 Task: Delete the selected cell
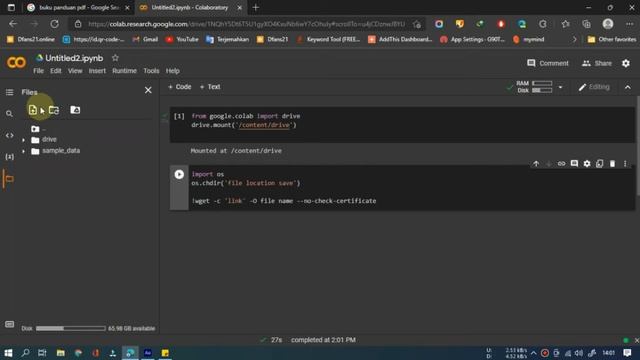click(612, 164)
